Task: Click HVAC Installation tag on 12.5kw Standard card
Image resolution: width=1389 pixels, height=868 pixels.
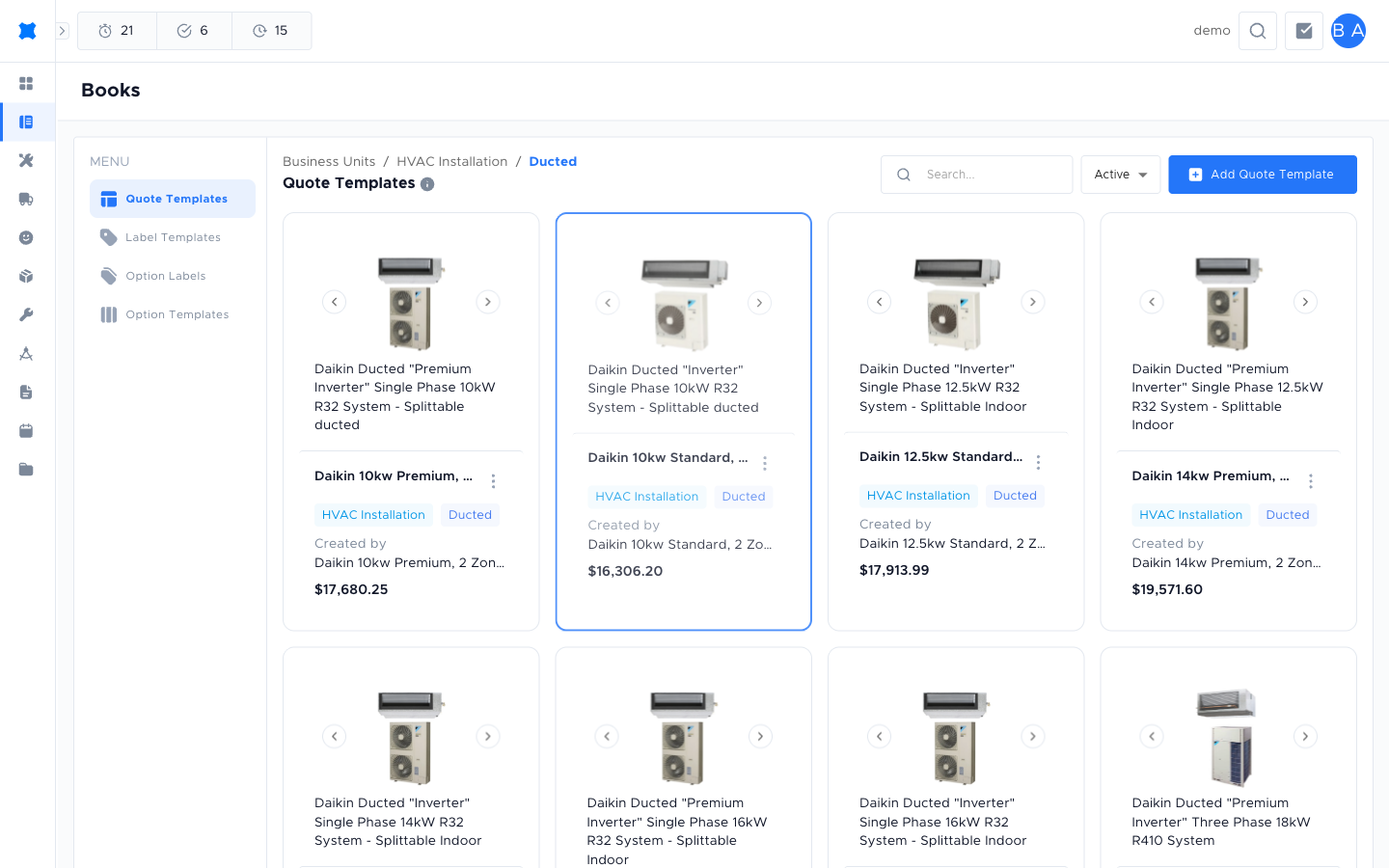Action: 918,496
